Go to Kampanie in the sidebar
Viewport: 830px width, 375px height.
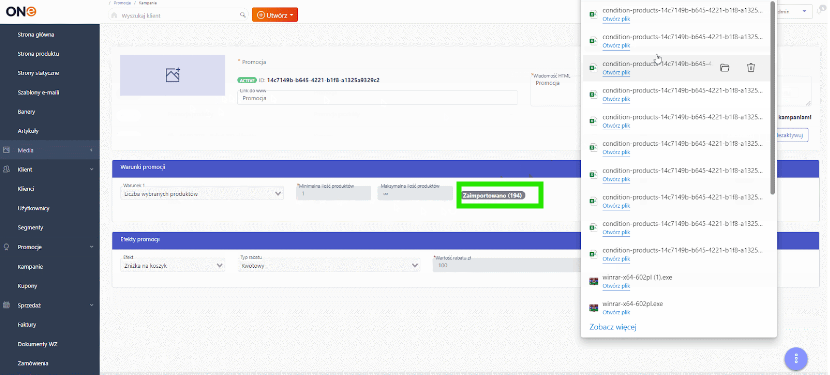[30, 266]
